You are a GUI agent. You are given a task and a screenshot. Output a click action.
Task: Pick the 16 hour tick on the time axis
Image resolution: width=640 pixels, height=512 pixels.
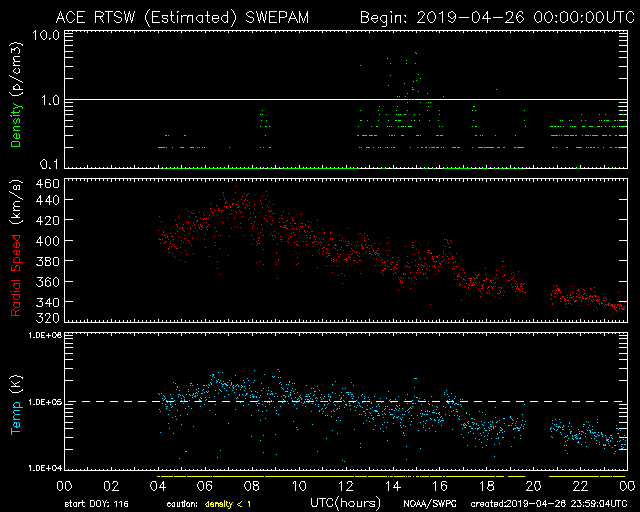pos(438,484)
